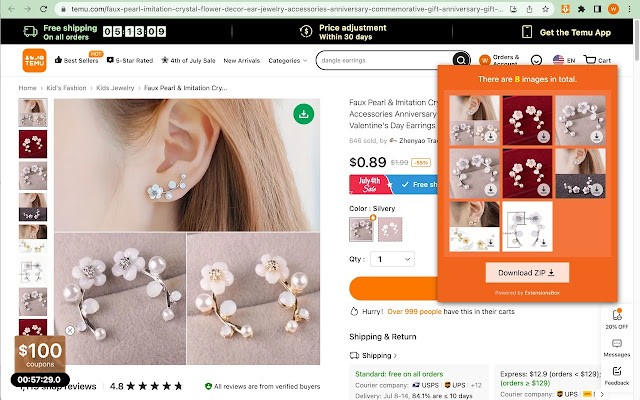Select the red background thumbnail in left gallery
This screenshot has width=640, height=400.
click(33, 144)
